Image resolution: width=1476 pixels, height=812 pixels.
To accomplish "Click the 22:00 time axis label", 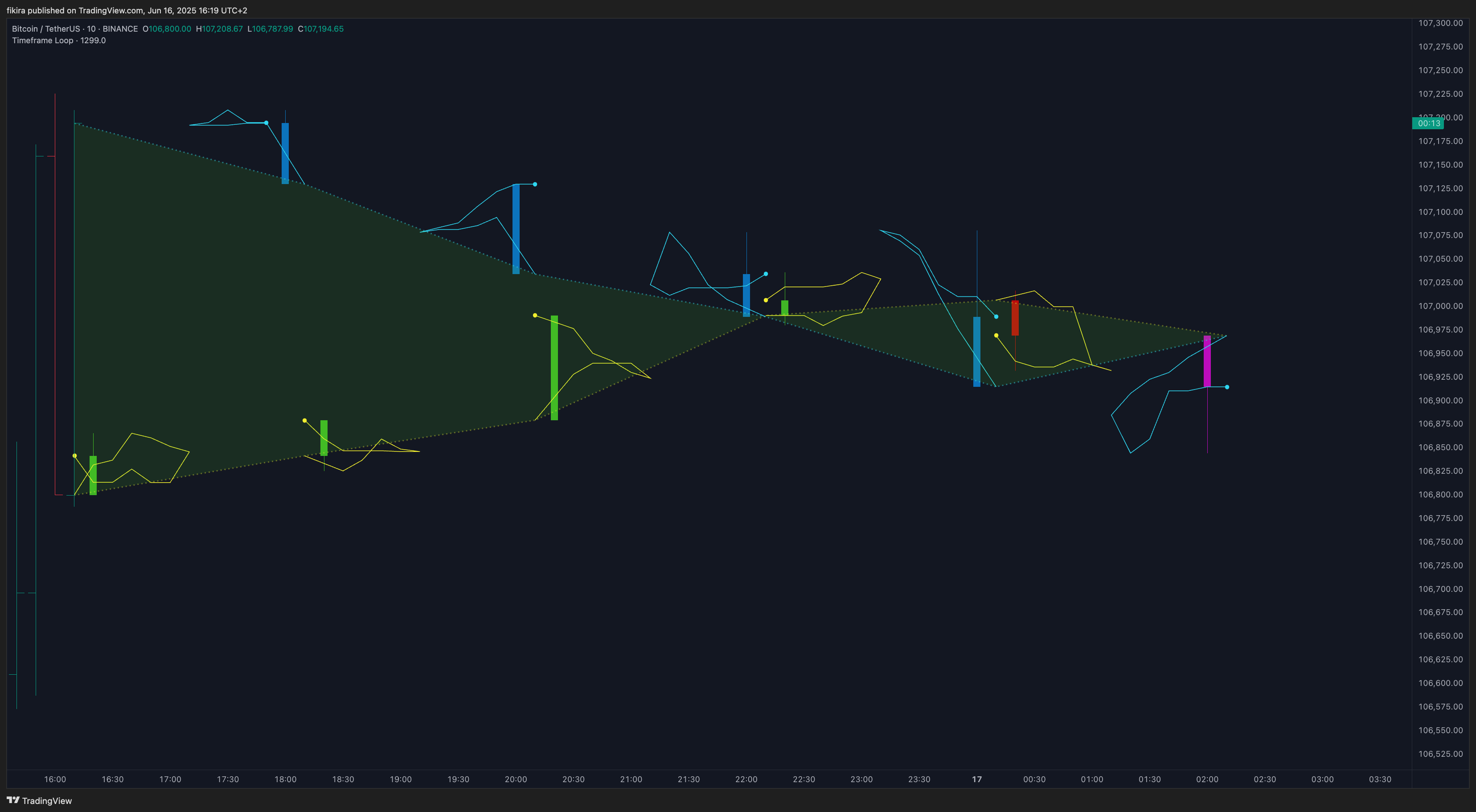I will tap(746, 779).
